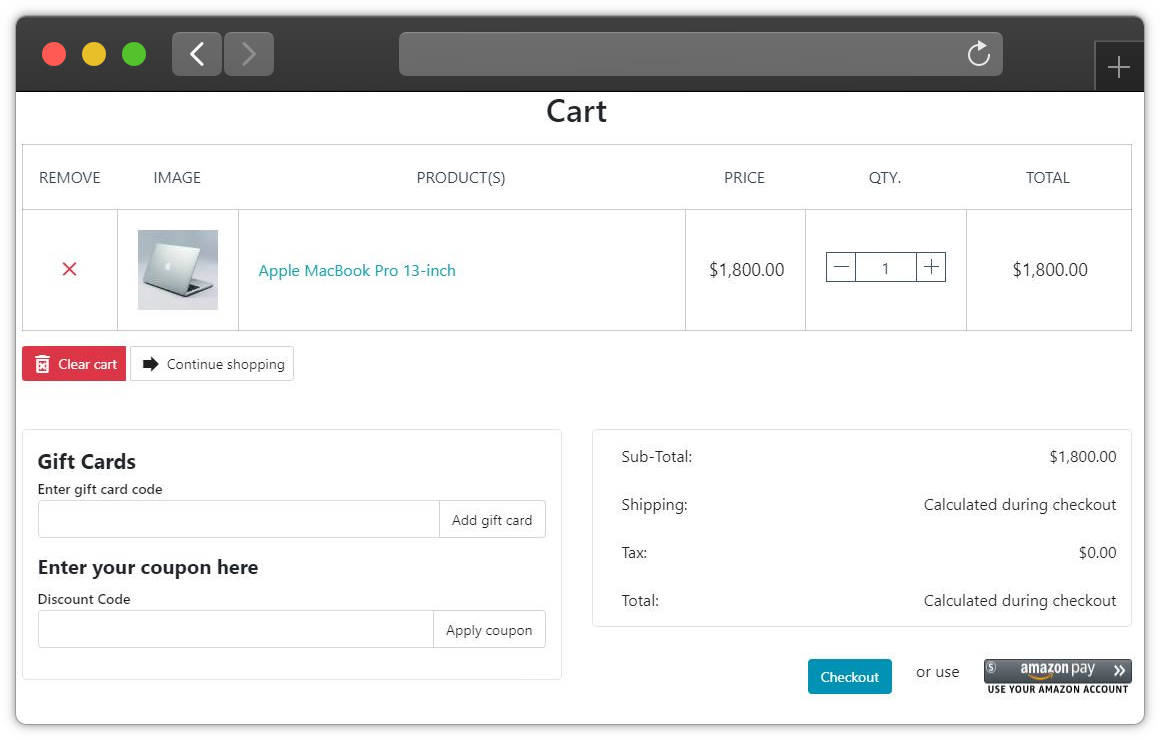Image resolution: width=1160 pixels, height=740 pixels.
Task: Click the Clear cart button
Action: (x=74, y=364)
